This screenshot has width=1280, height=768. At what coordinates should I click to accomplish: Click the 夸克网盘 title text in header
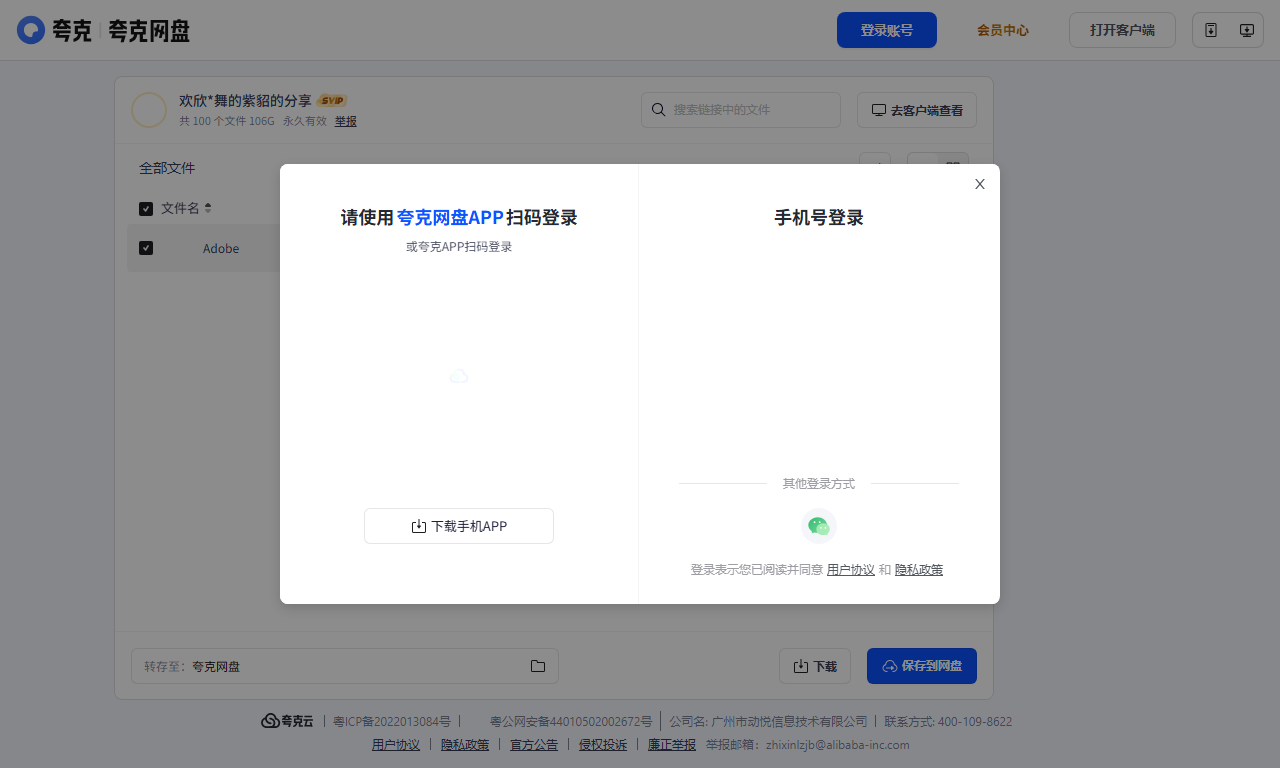coord(149,31)
